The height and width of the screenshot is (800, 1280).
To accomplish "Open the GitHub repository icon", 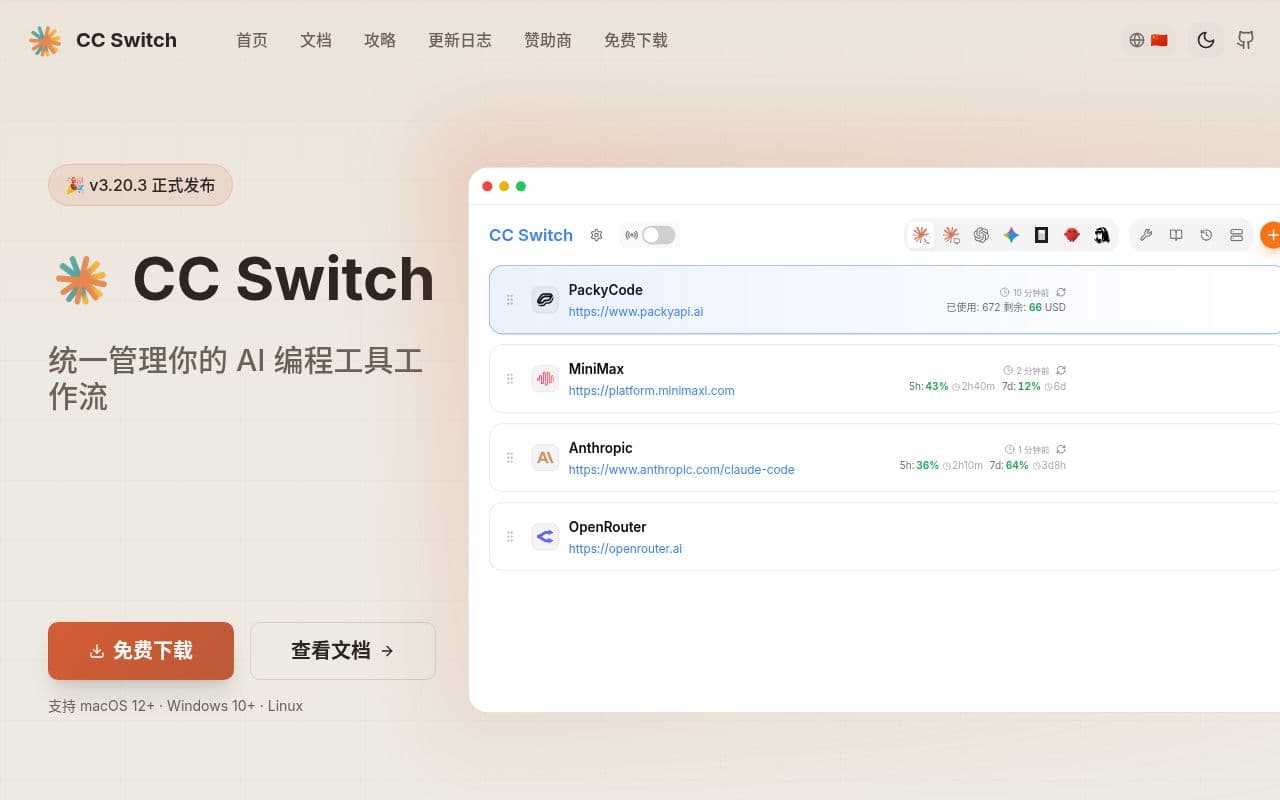I will pos(1245,40).
